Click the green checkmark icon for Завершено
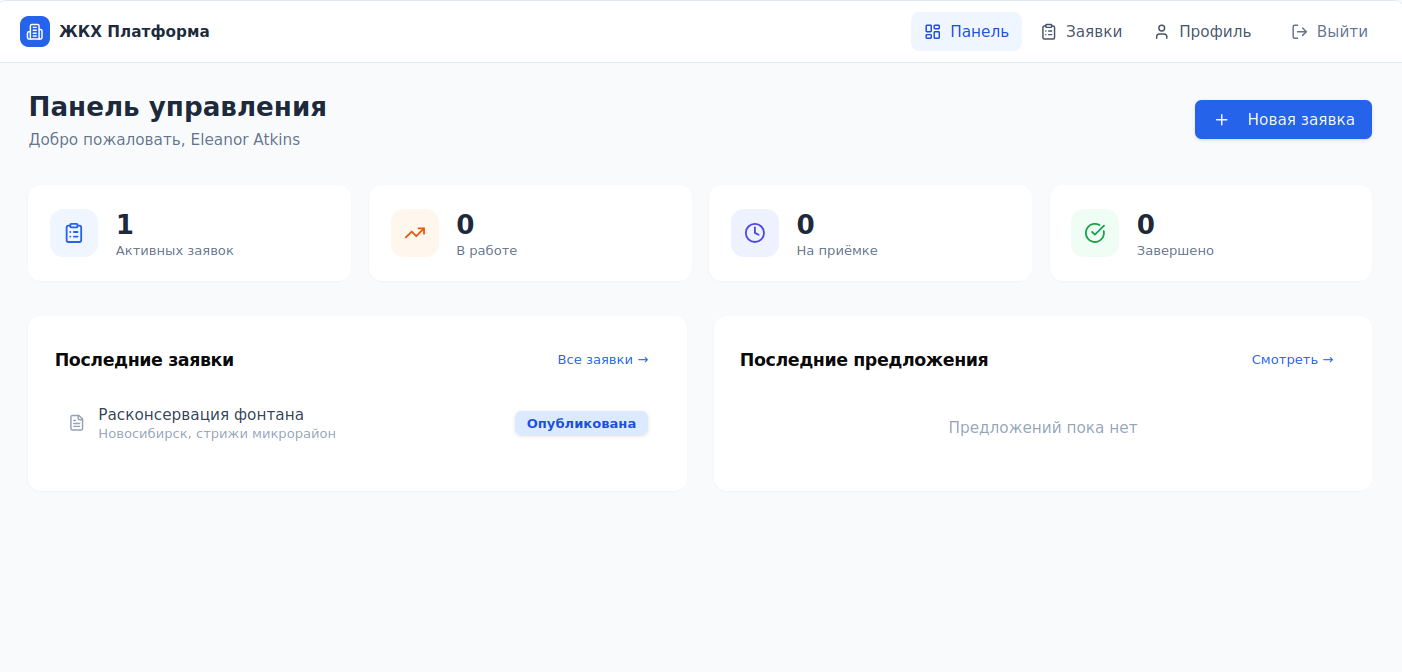 click(x=1095, y=233)
